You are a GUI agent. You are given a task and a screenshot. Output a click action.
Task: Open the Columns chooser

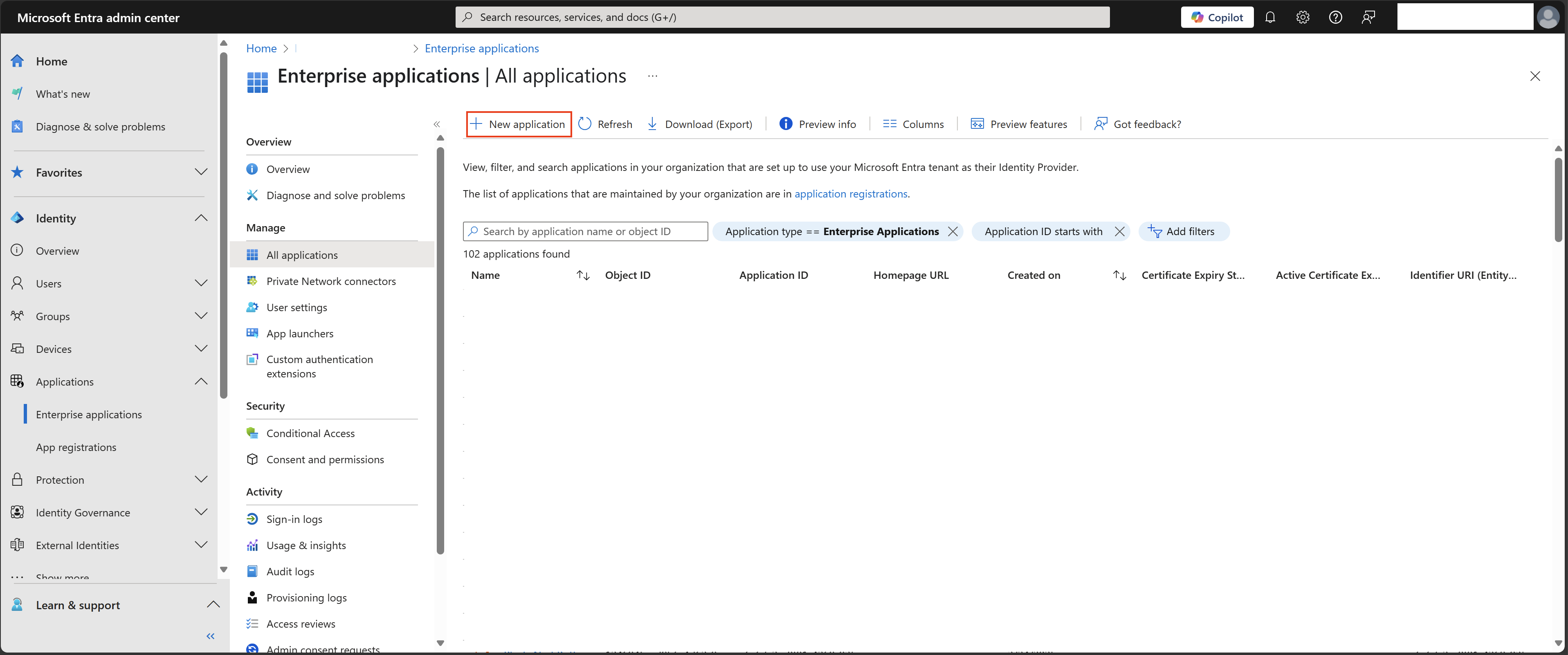coord(913,124)
